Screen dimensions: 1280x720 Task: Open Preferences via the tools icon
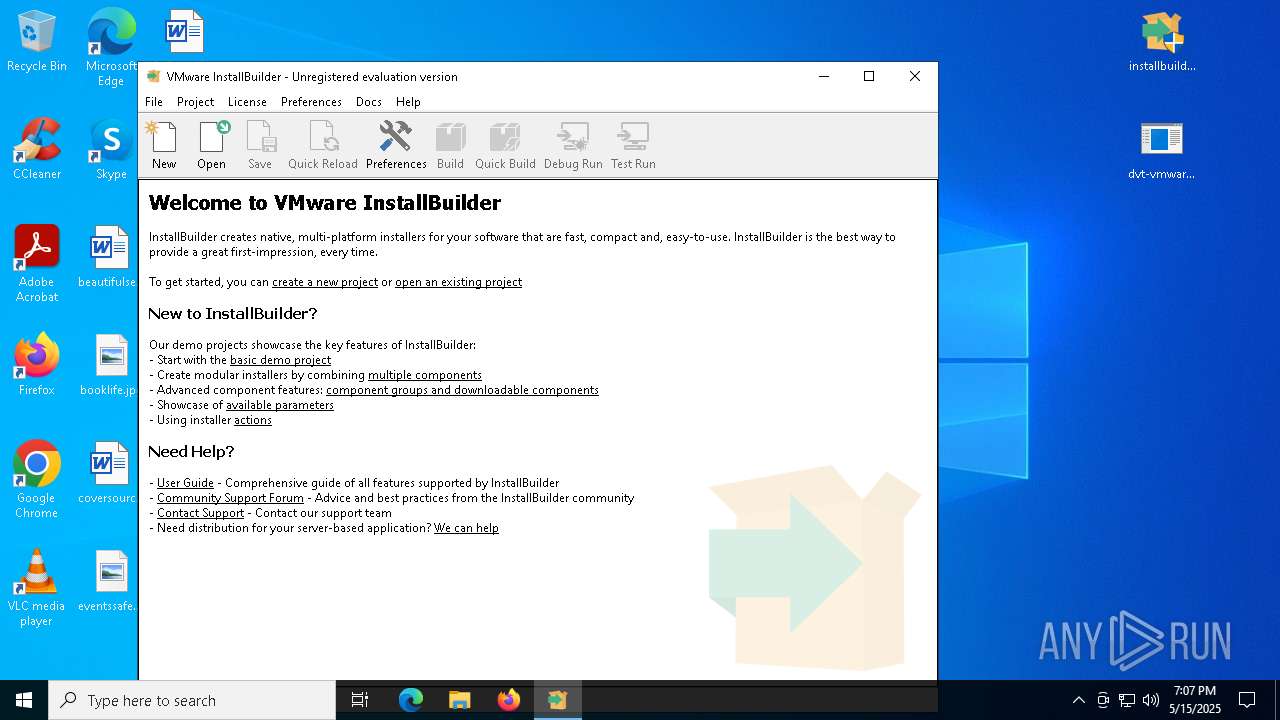(396, 146)
